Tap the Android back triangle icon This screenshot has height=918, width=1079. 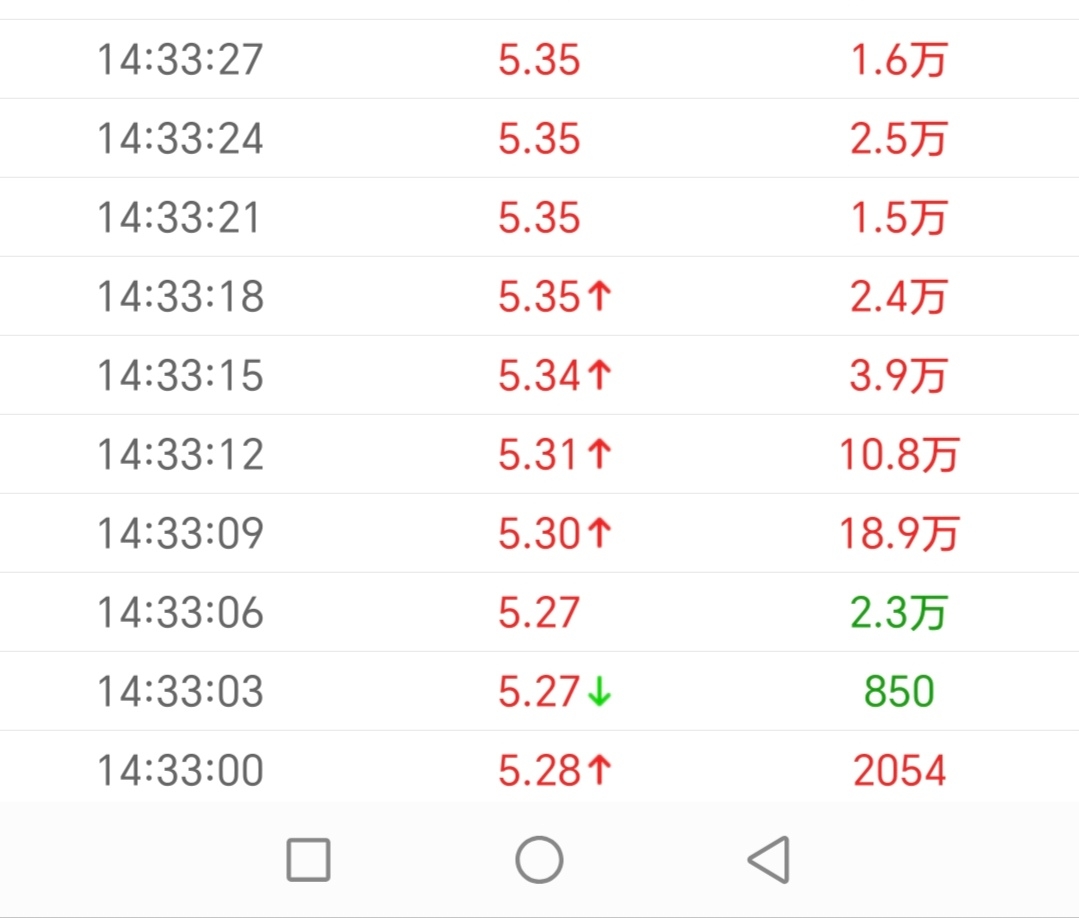(769, 859)
